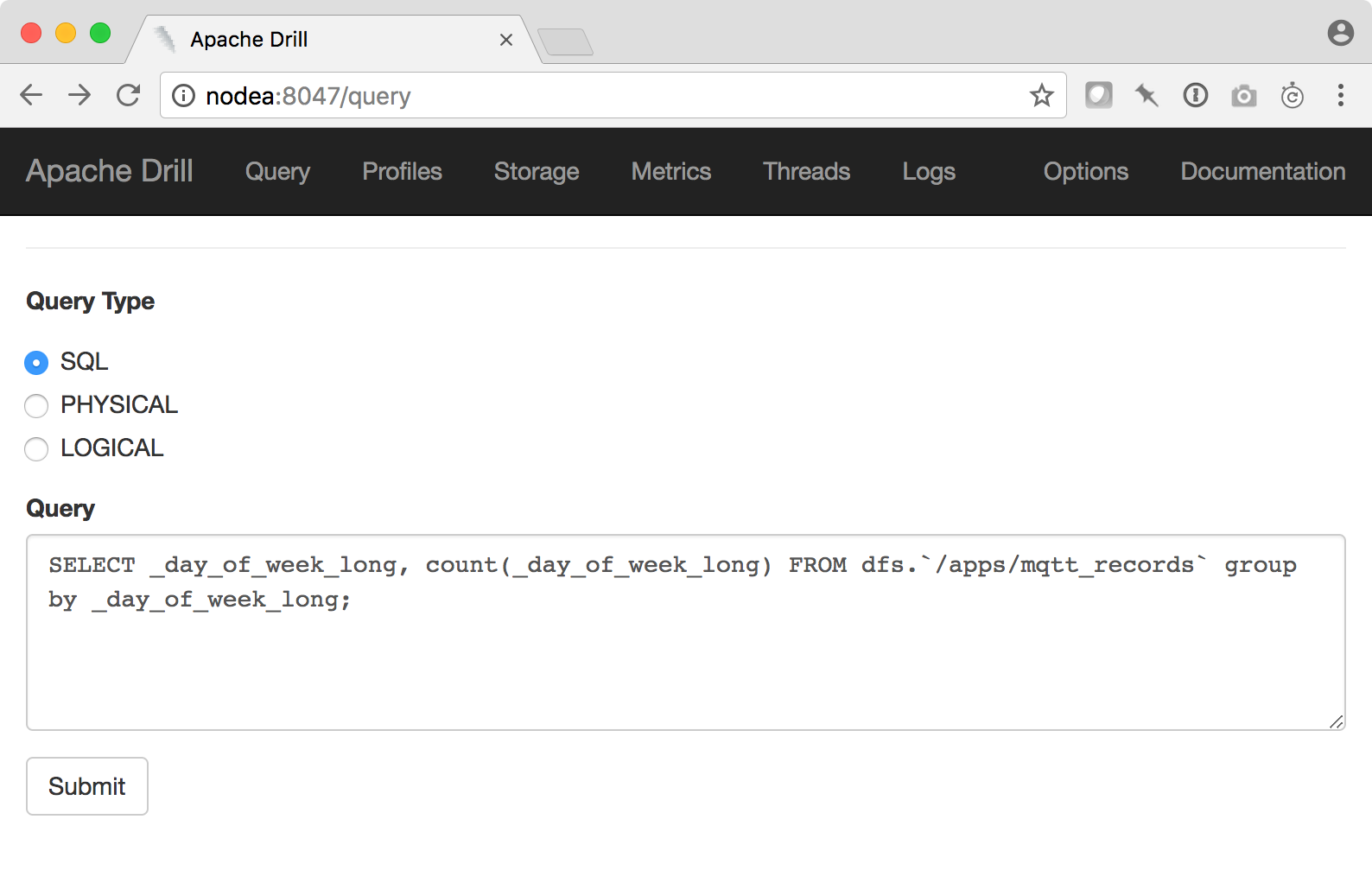This screenshot has height=883, width=1372.
Task: Click the pin extension icon
Action: coord(1147,95)
